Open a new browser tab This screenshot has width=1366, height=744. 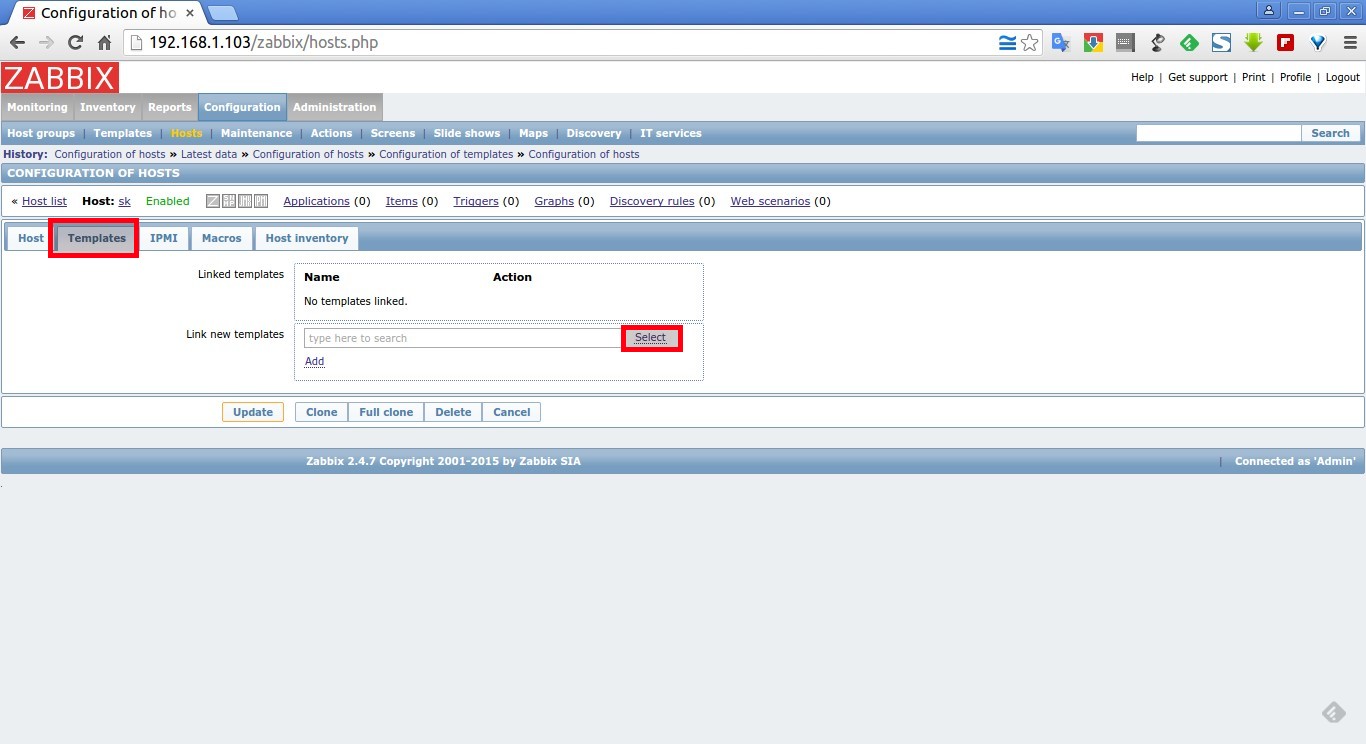(222, 13)
